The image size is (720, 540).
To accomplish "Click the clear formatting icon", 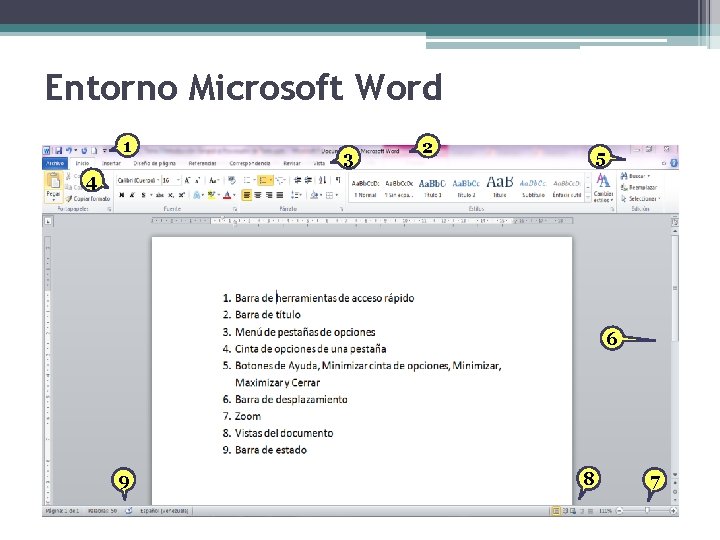I will 232,180.
